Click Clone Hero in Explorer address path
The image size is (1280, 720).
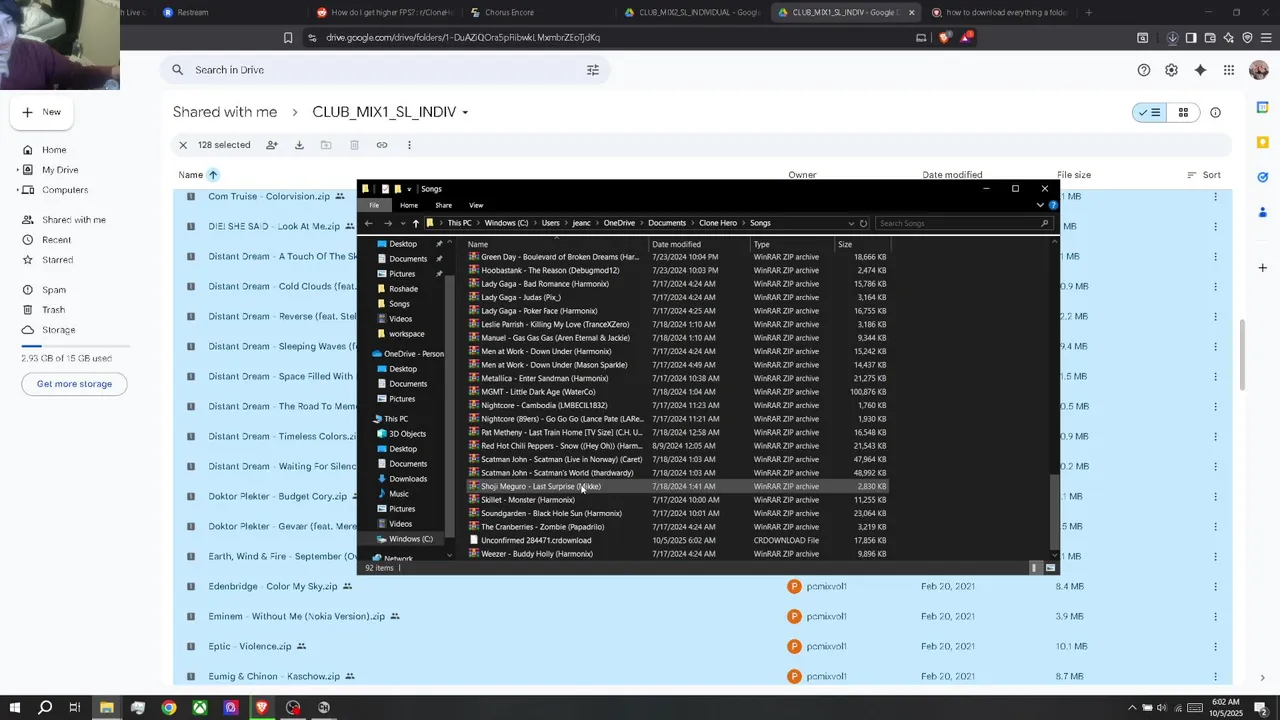[717, 223]
